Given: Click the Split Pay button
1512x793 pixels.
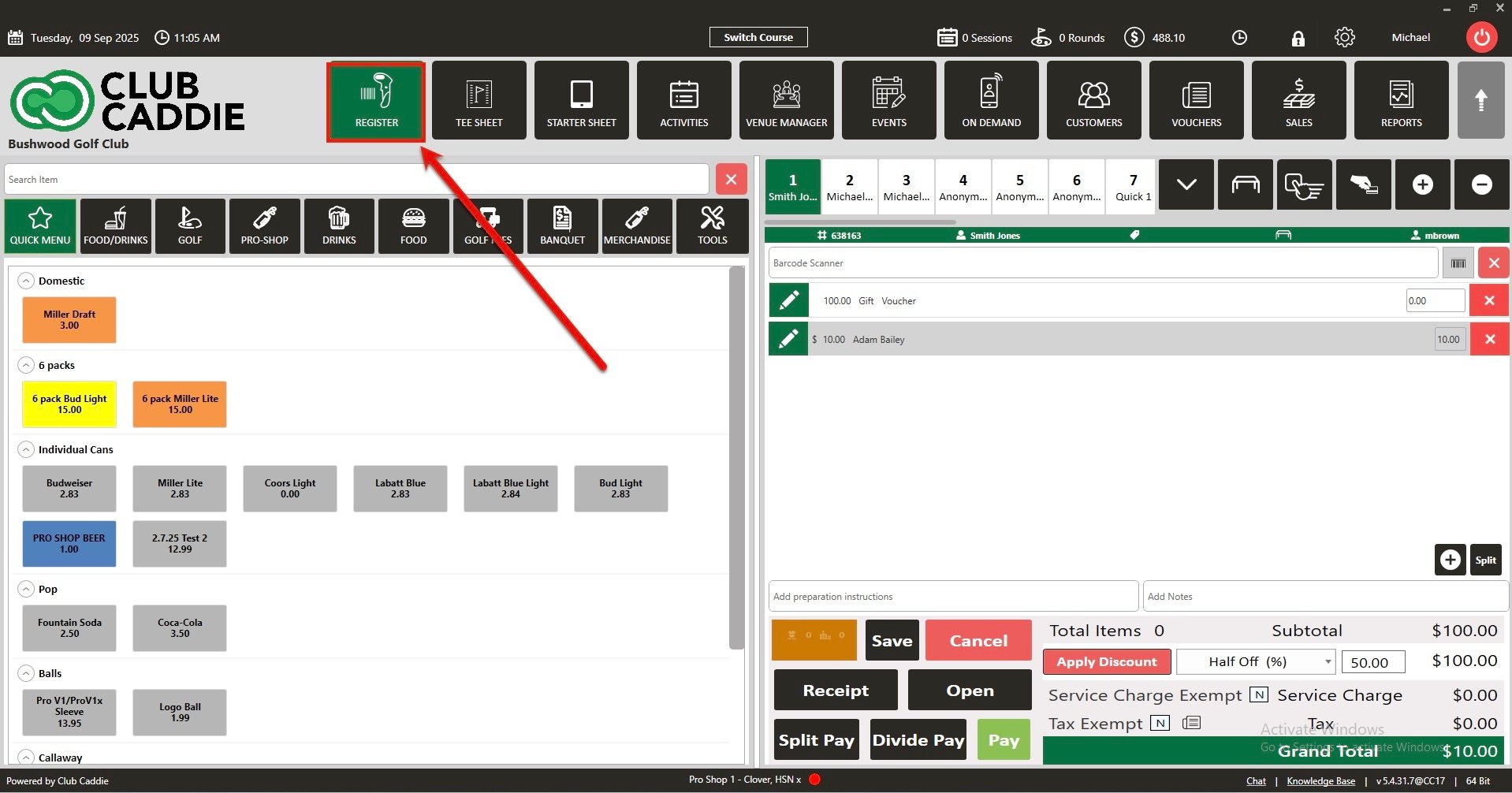Looking at the screenshot, I should point(817,739).
